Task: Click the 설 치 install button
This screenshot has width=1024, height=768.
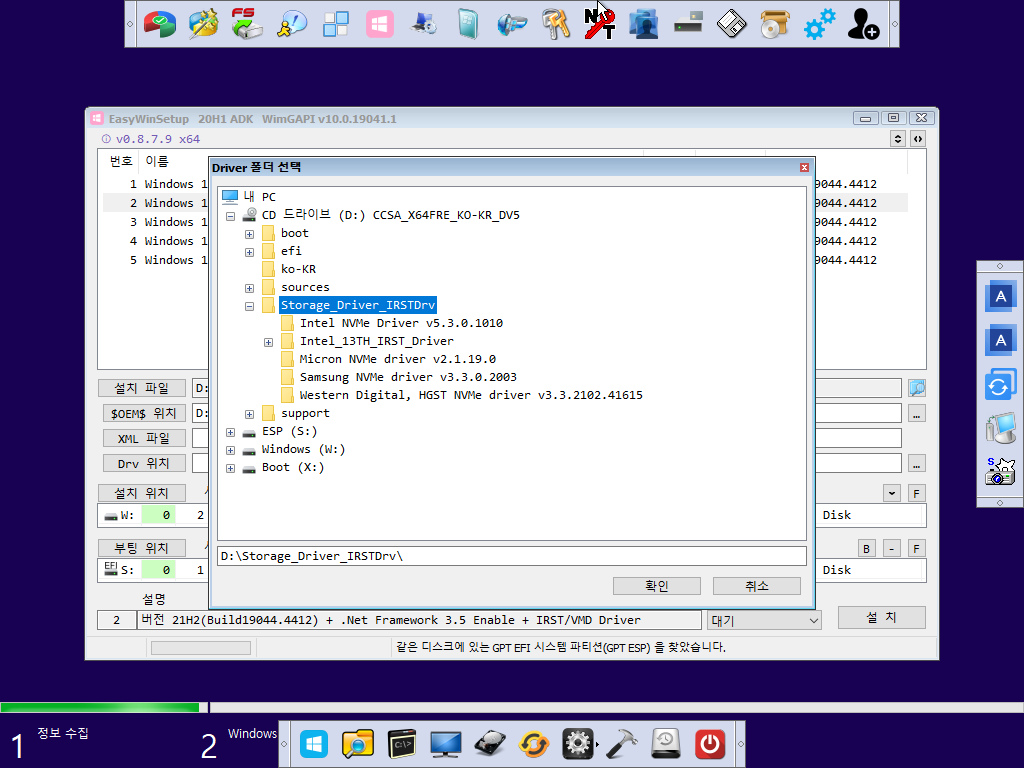Action: [882, 617]
